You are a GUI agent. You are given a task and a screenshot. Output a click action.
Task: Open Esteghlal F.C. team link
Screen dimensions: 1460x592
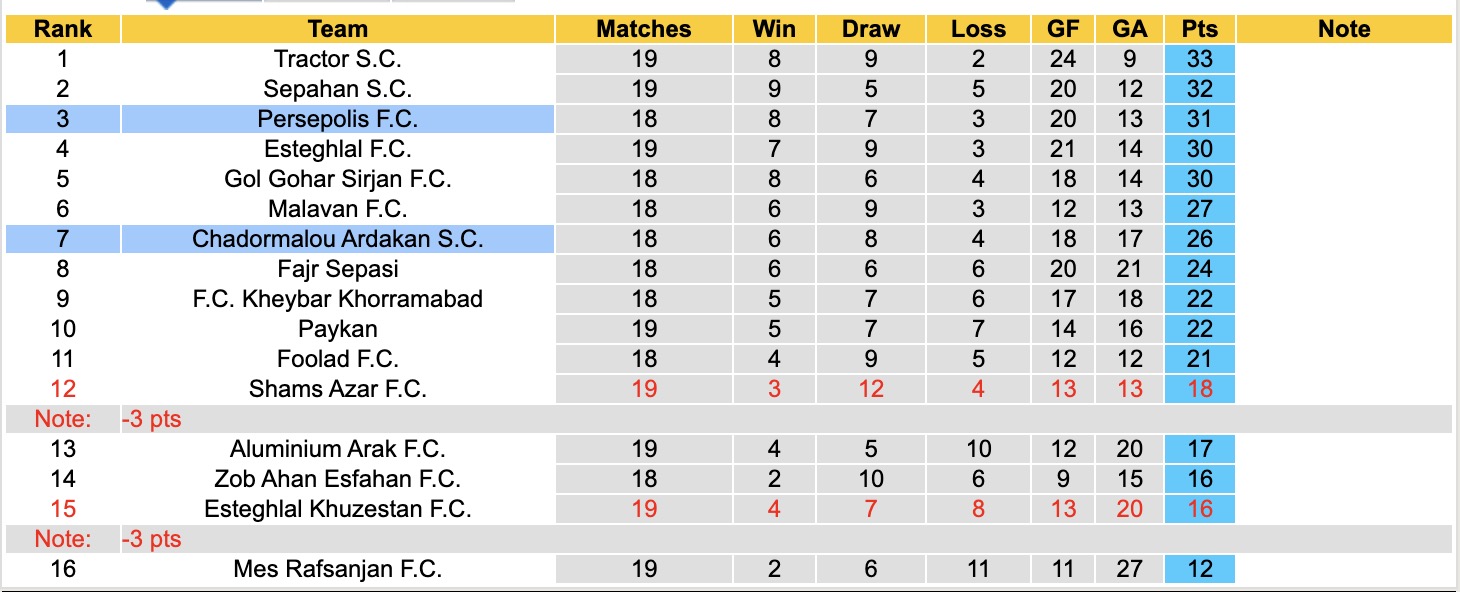click(338, 149)
